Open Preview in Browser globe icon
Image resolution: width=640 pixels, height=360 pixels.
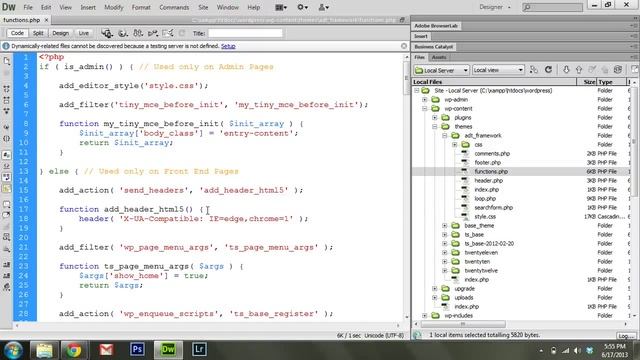[x=122, y=33]
